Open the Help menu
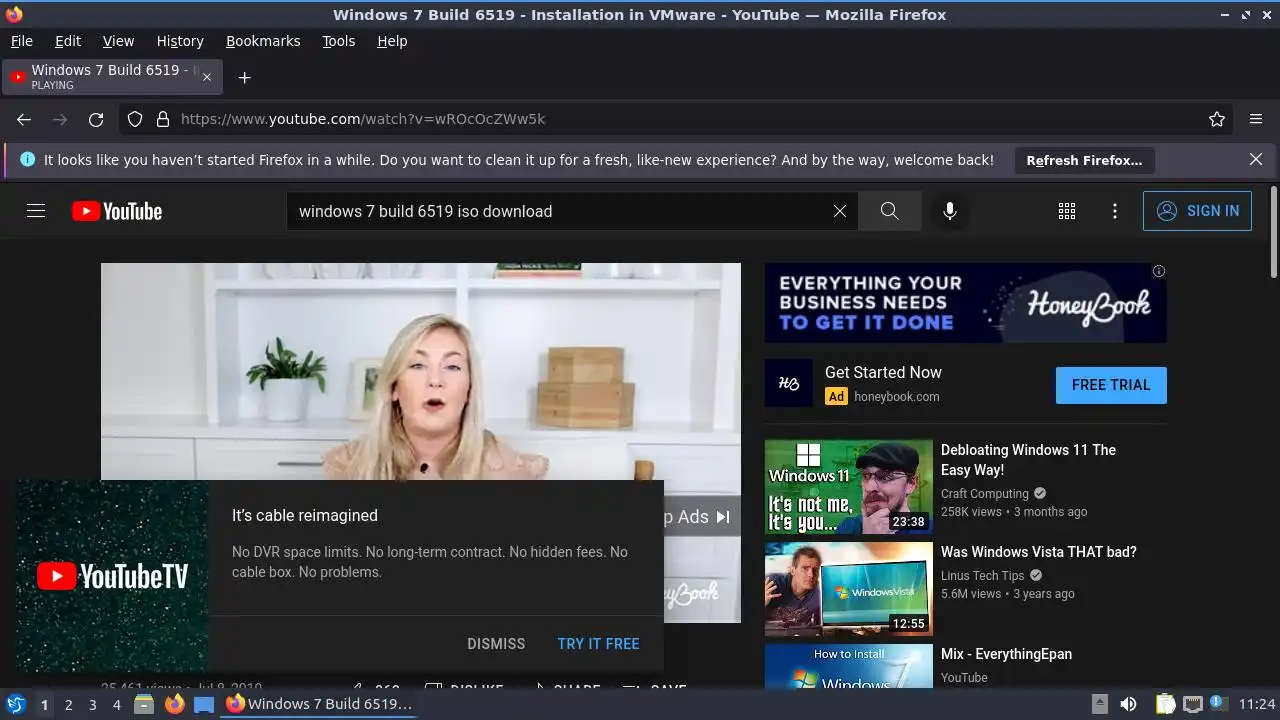The image size is (1280, 720). pyautogui.click(x=392, y=41)
